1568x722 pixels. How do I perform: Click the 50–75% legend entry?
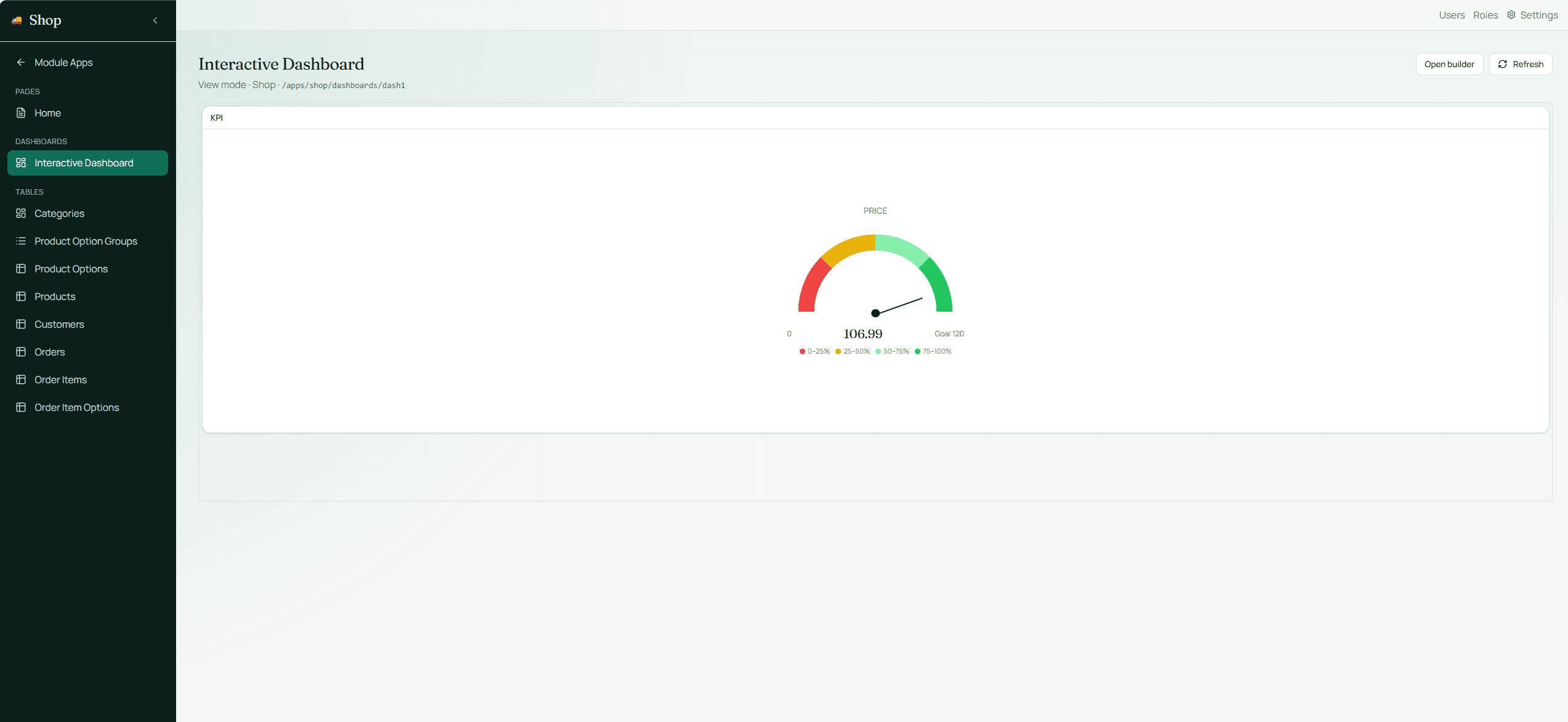(x=892, y=351)
